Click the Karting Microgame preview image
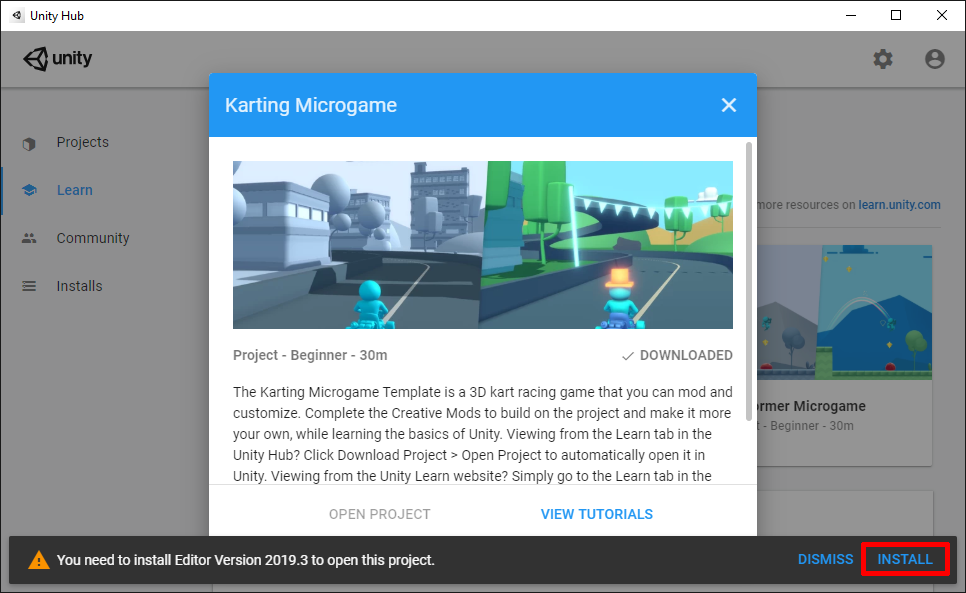966x593 pixels. coord(482,244)
